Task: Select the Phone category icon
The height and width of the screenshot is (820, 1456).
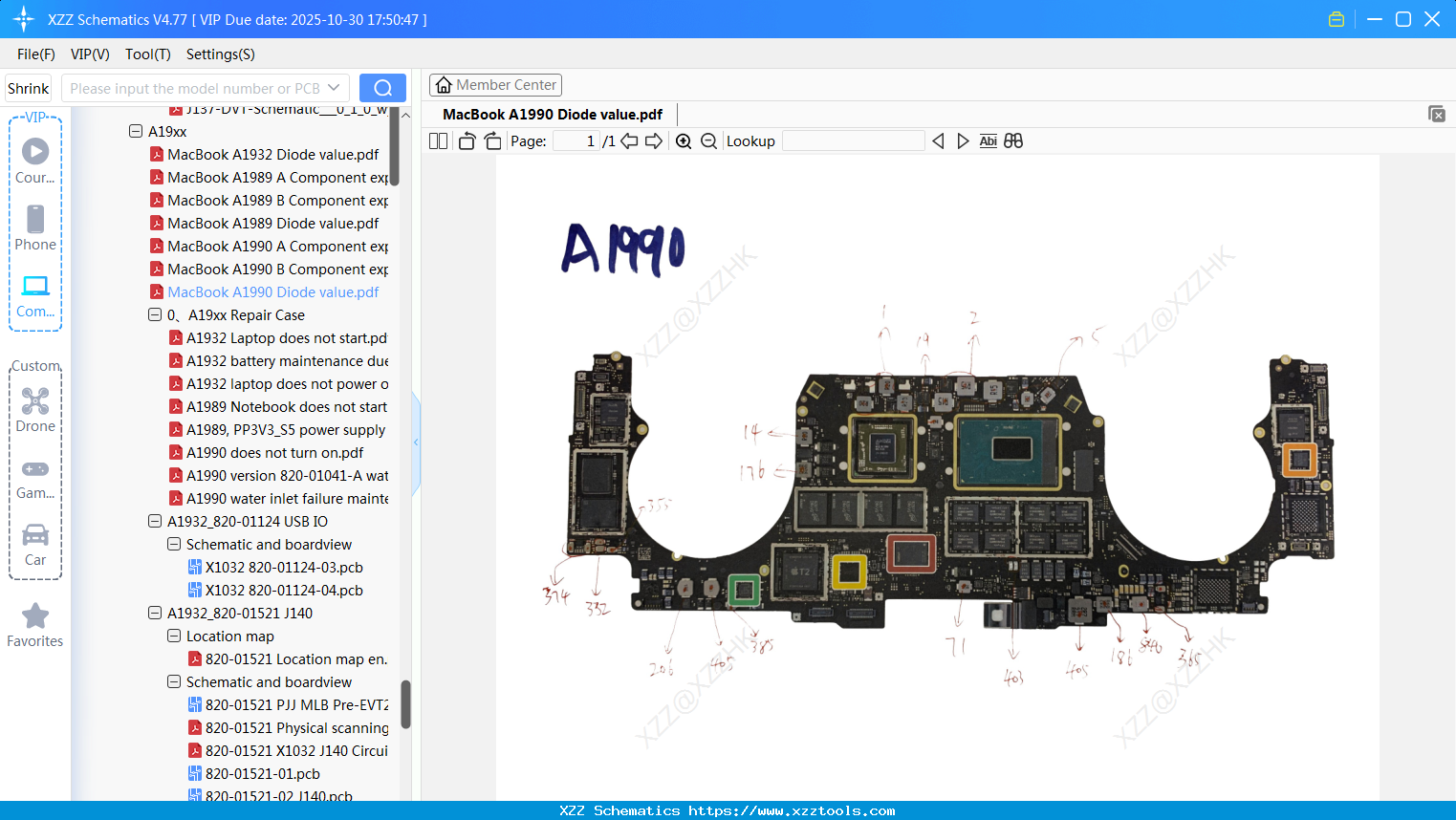Action: pyautogui.click(x=35, y=228)
